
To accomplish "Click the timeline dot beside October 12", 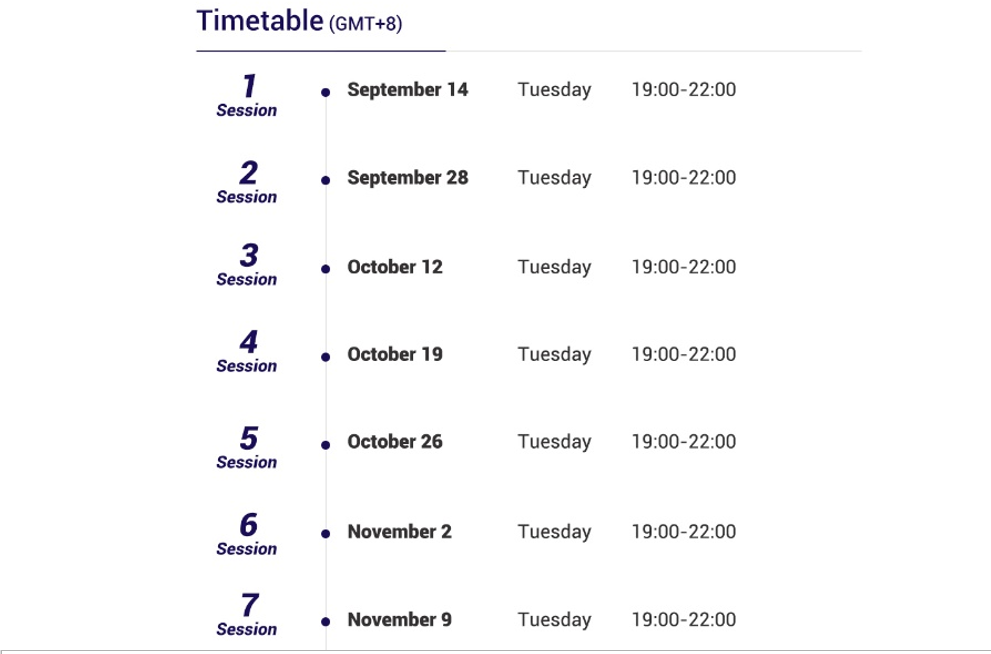I will pyautogui.click(x=325, y=269).
